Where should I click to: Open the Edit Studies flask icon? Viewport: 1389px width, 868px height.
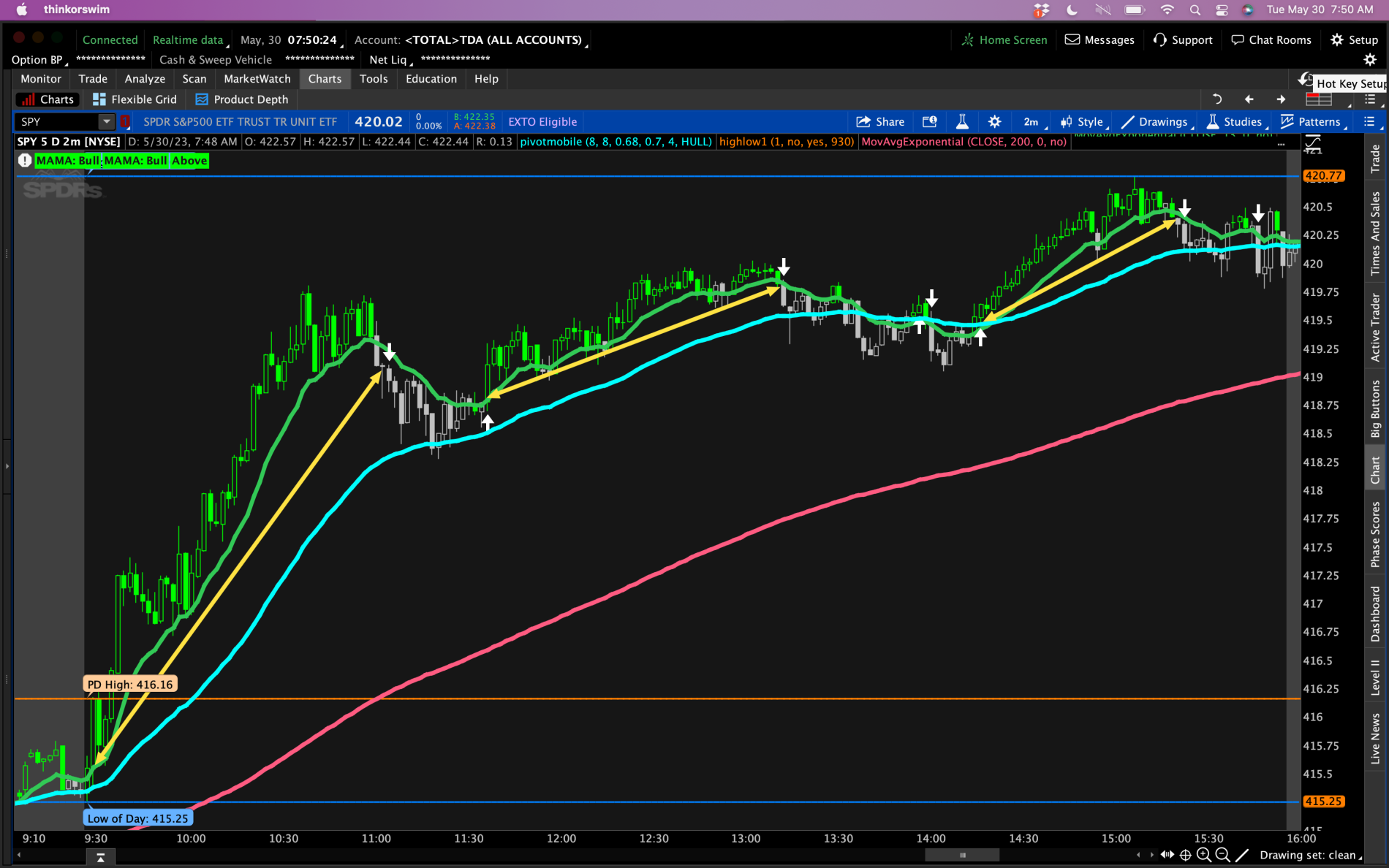click(x=962, y=122)
